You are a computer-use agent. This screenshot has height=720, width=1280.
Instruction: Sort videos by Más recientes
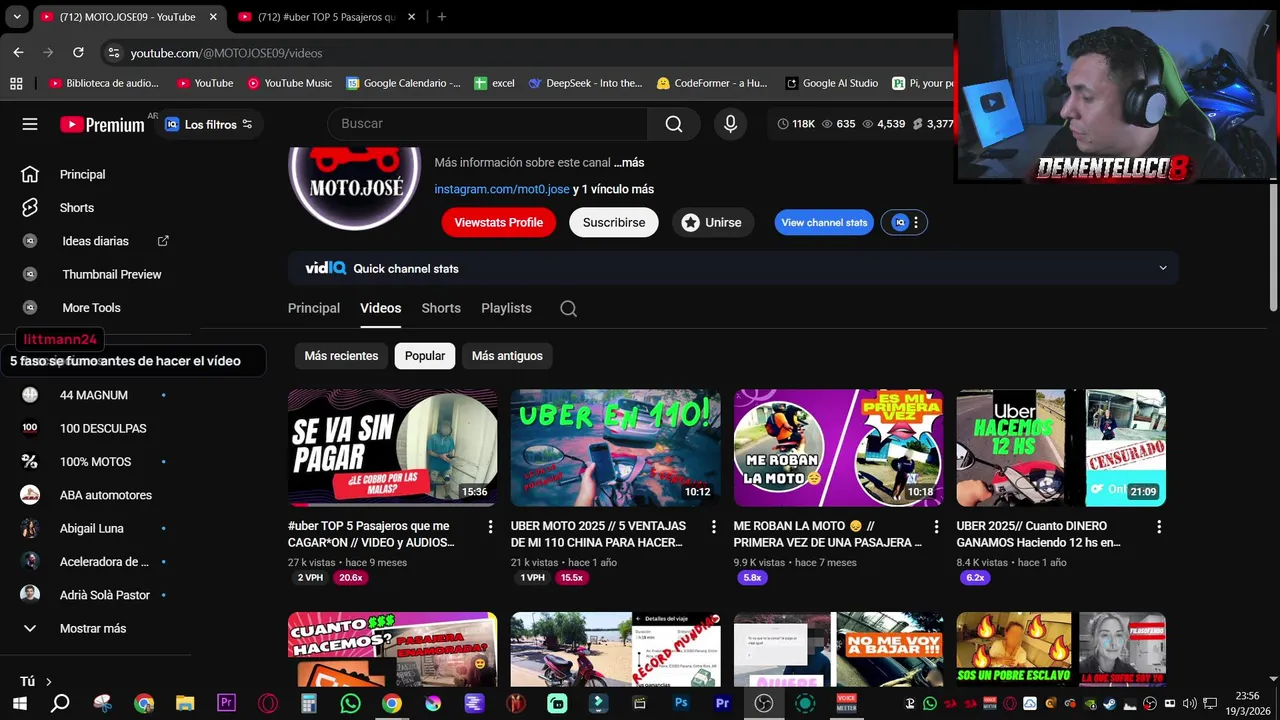point(341,356)
